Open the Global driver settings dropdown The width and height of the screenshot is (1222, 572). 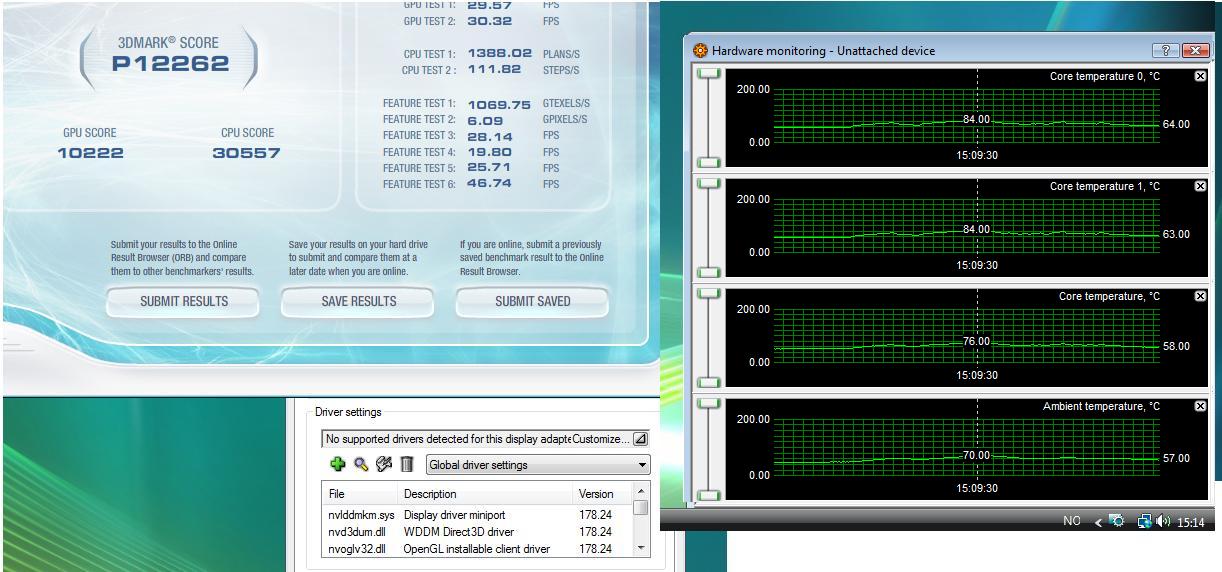pos(538,465)
